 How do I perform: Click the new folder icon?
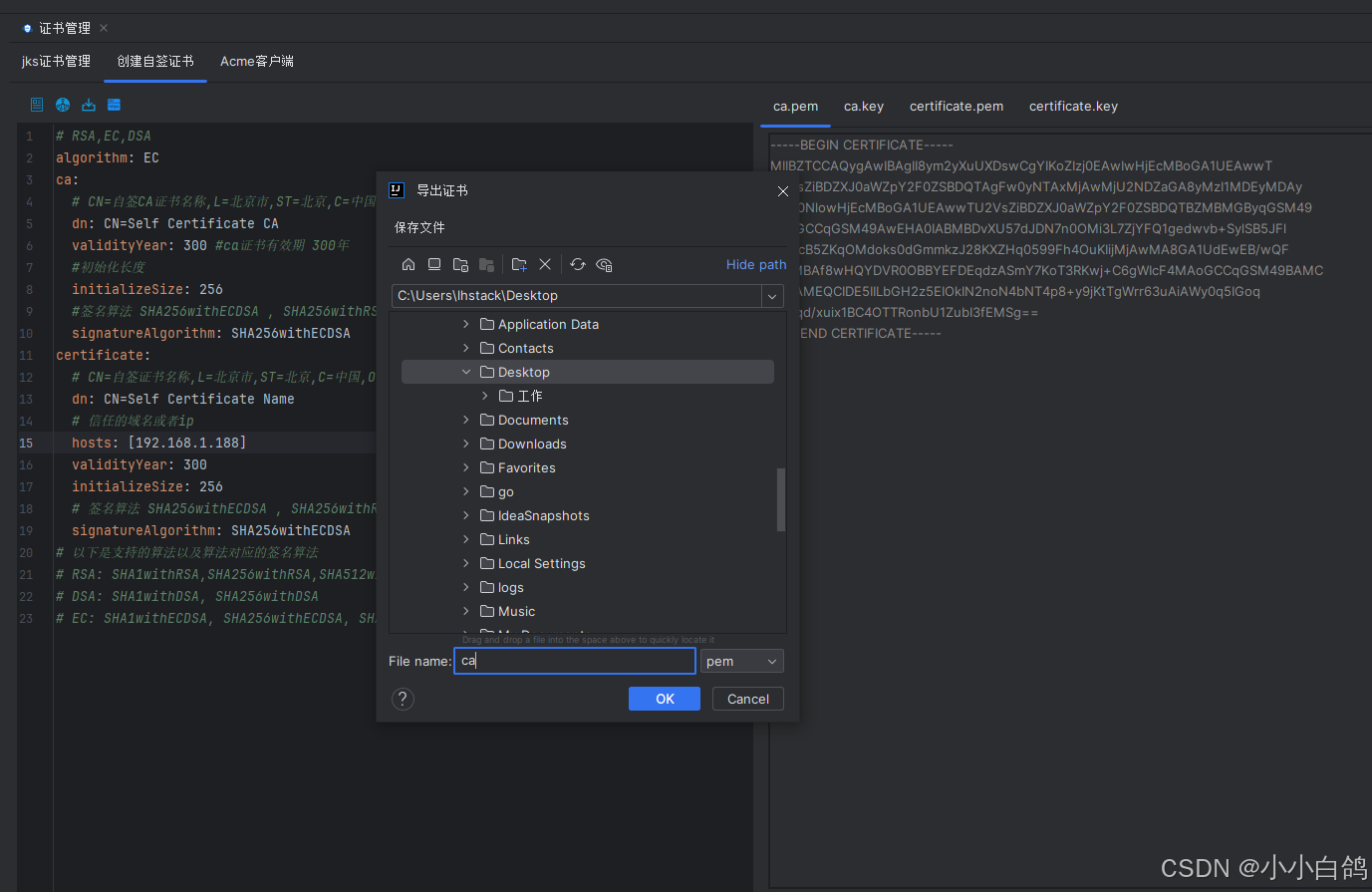[519, 264]
